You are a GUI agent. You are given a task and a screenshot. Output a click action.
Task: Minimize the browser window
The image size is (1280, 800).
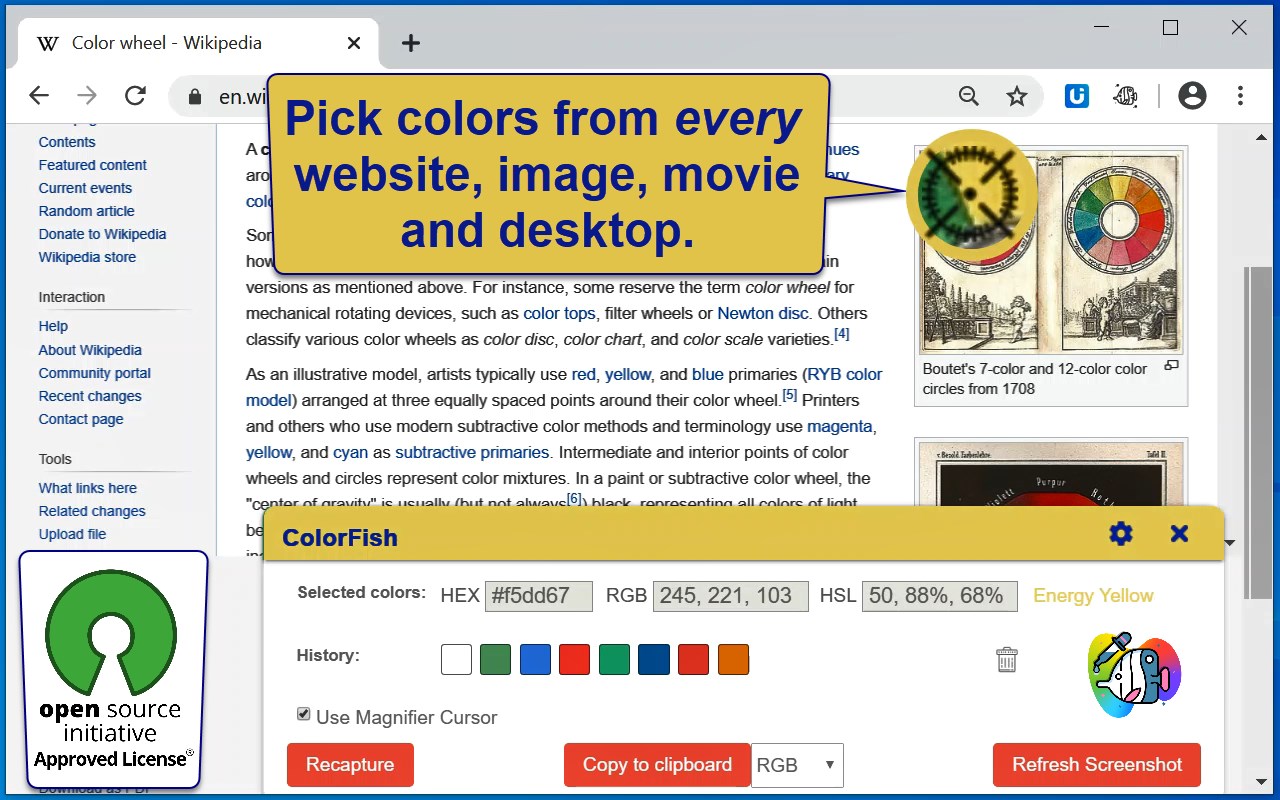[x=1102, y=28]
